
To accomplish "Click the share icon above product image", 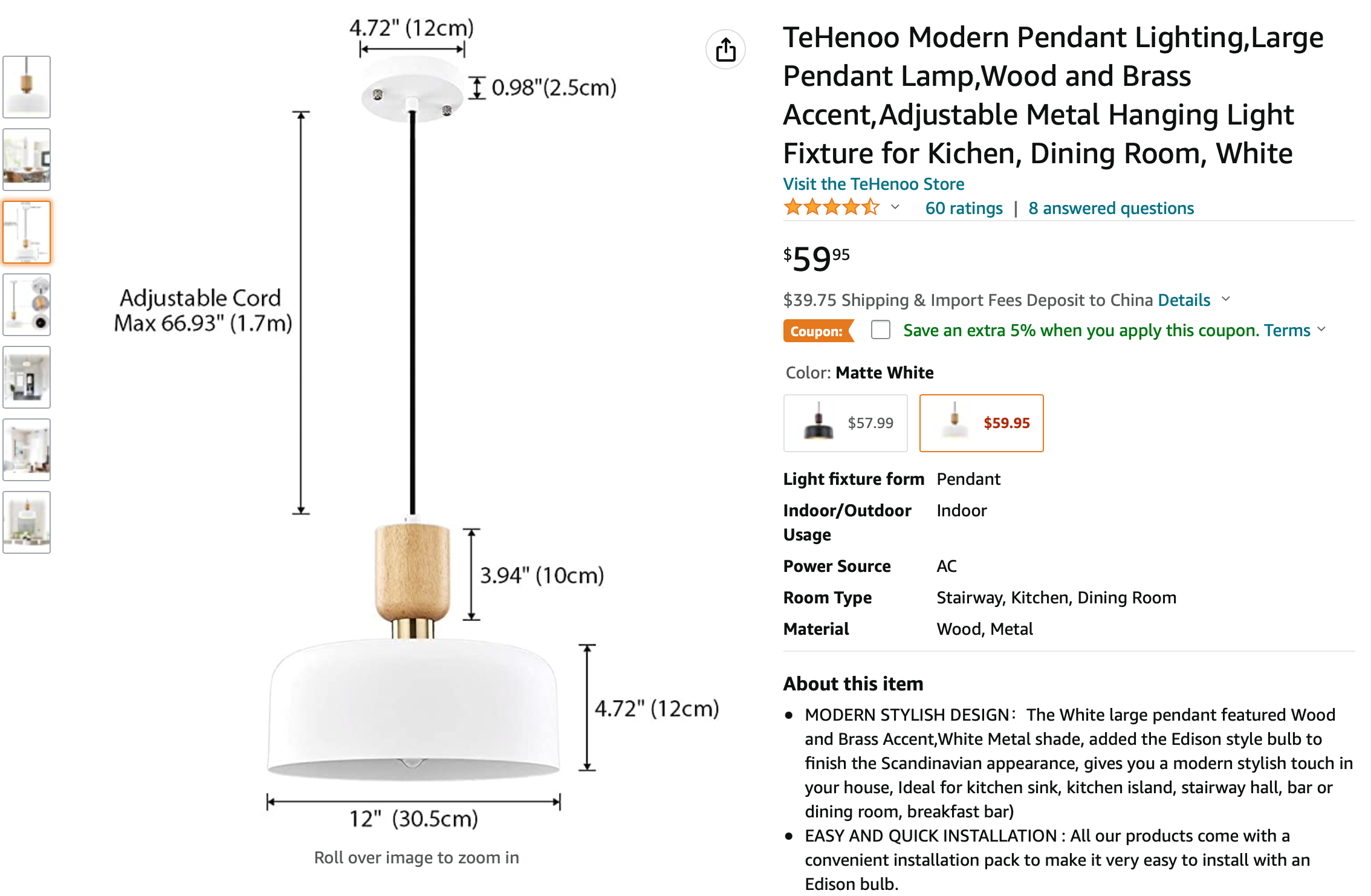I will [x=725, y=50].
